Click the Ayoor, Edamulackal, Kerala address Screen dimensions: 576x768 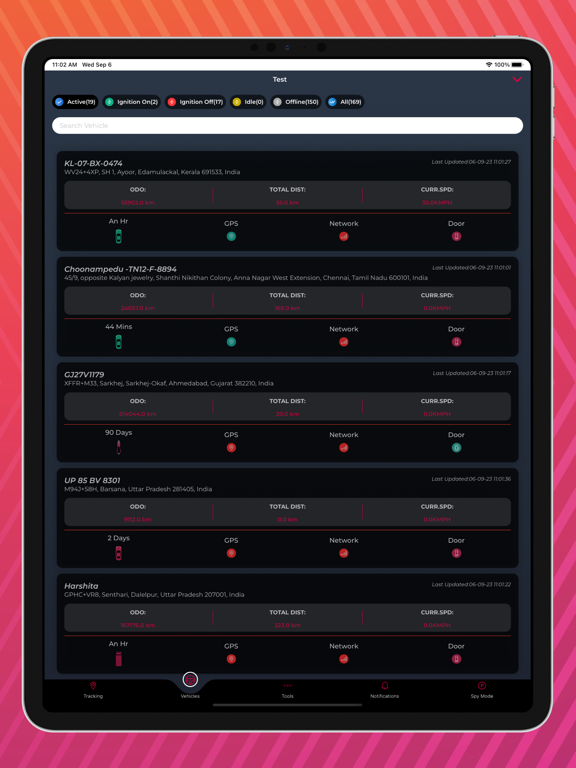pyautogui.click(x=152, y=172)
